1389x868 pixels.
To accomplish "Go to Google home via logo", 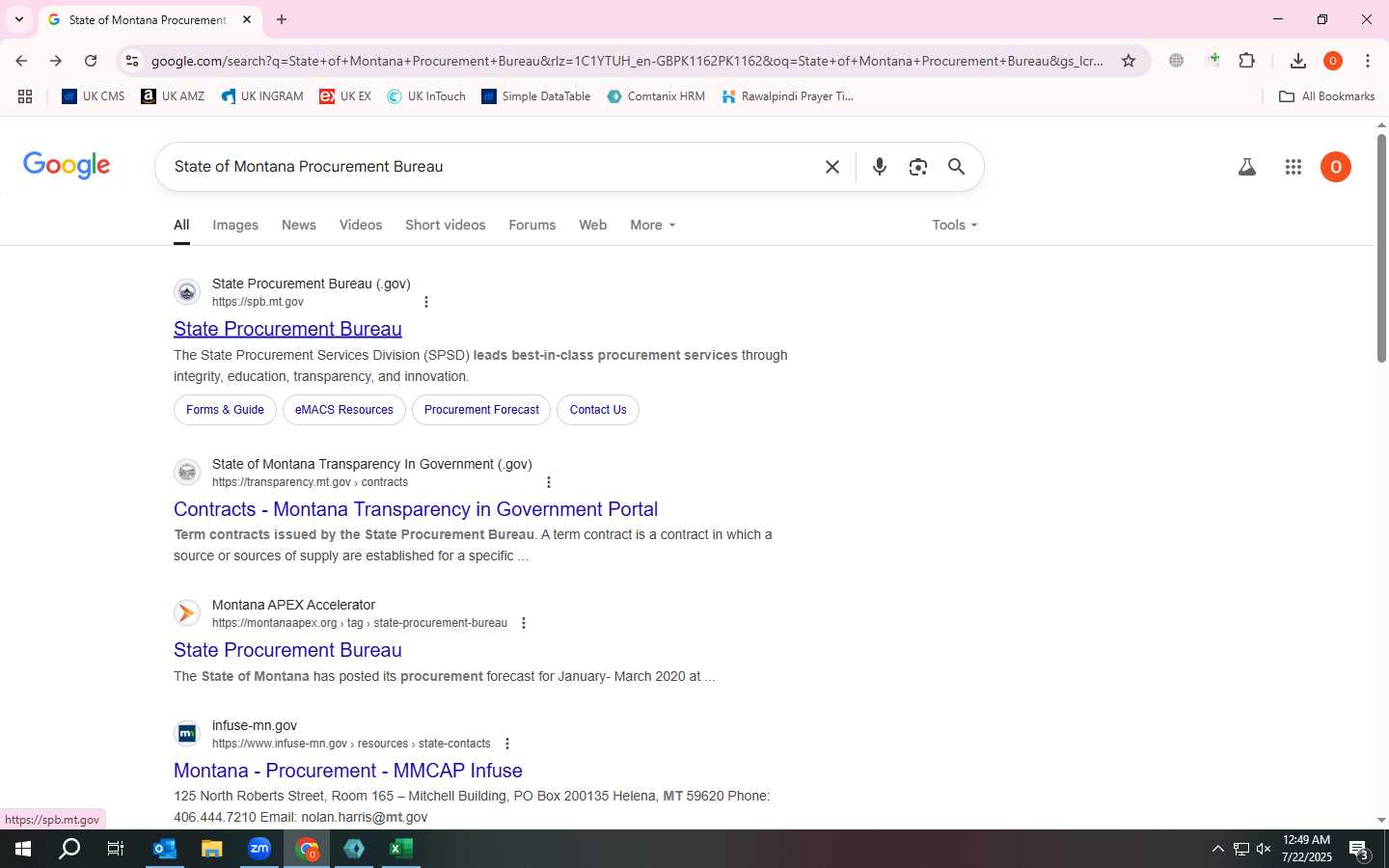I will 67,166.
